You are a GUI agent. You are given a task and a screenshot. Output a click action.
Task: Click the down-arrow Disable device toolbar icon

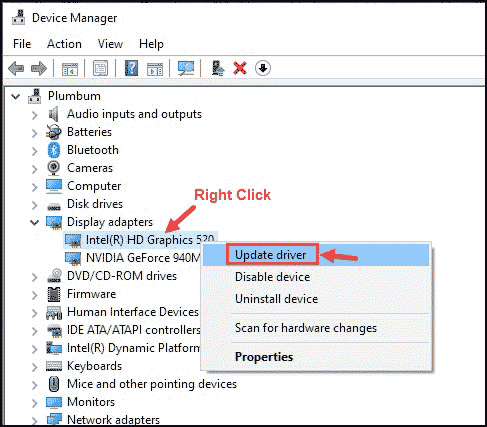pyautogui.click(x=263, y=68)
